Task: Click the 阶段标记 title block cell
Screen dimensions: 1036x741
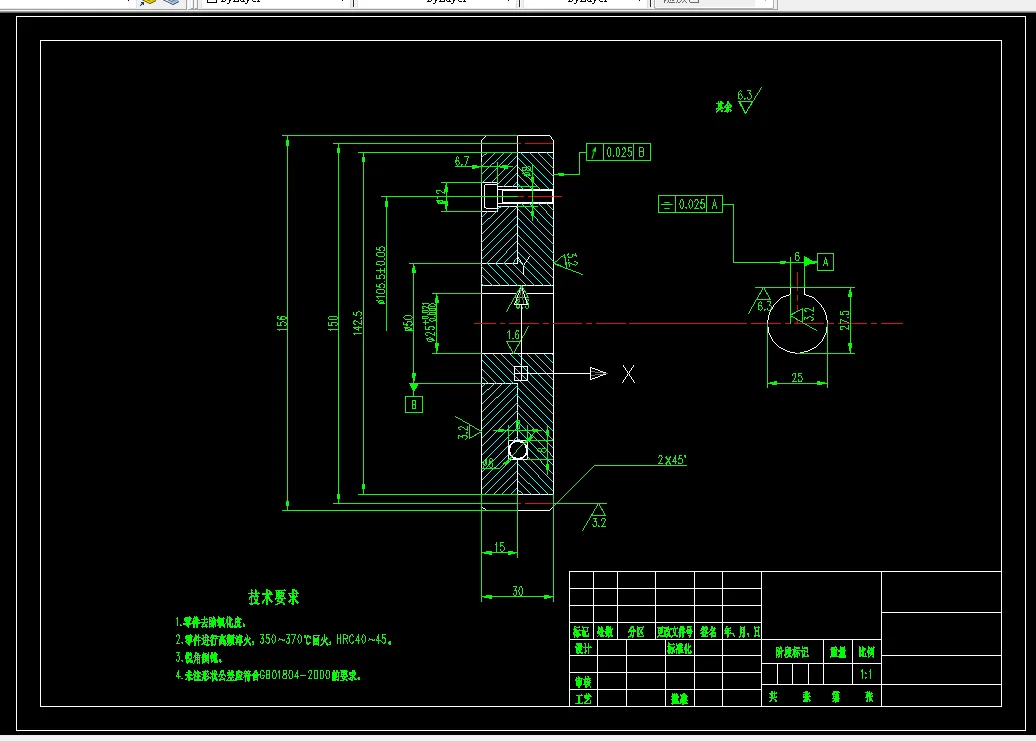Action: 792,652
